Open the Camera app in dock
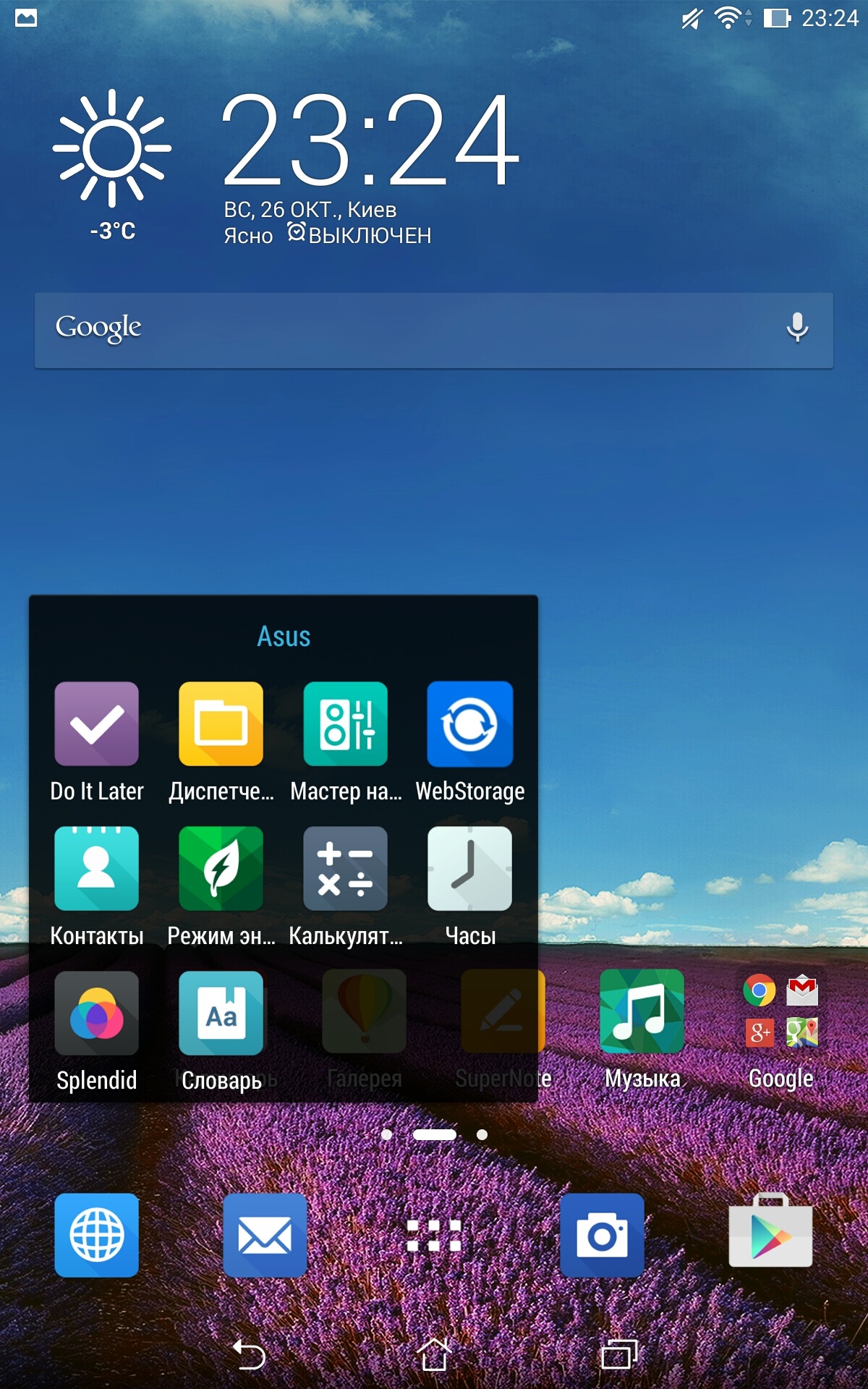Image resolution: width=868 pixels, height=1389 pixels. (602, 1235)
